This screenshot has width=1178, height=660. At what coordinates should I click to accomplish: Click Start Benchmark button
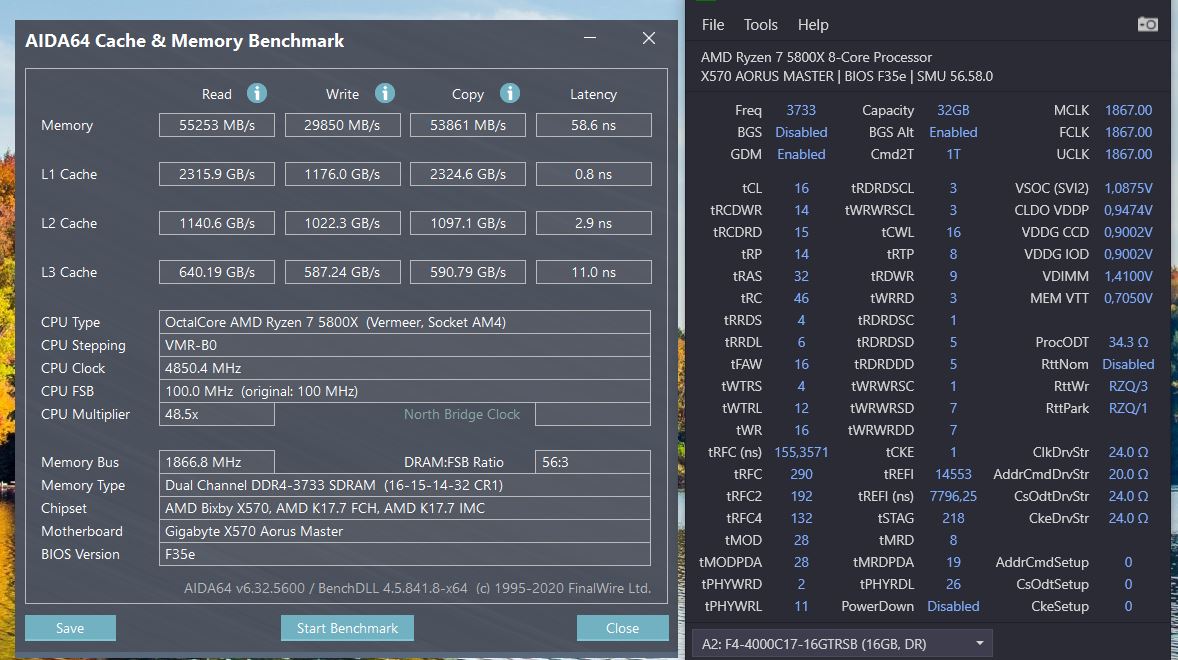(x=347, y=628)
